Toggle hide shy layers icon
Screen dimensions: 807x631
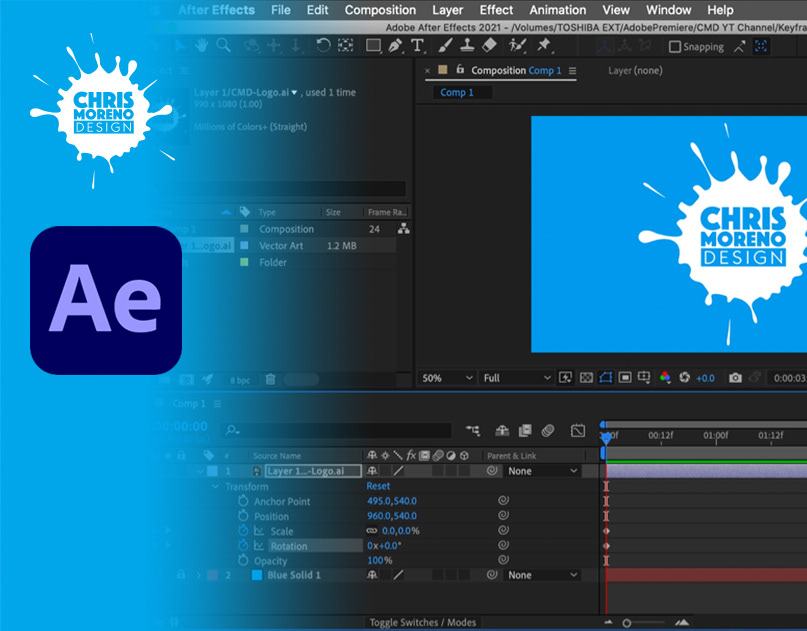tap(502, 431)
